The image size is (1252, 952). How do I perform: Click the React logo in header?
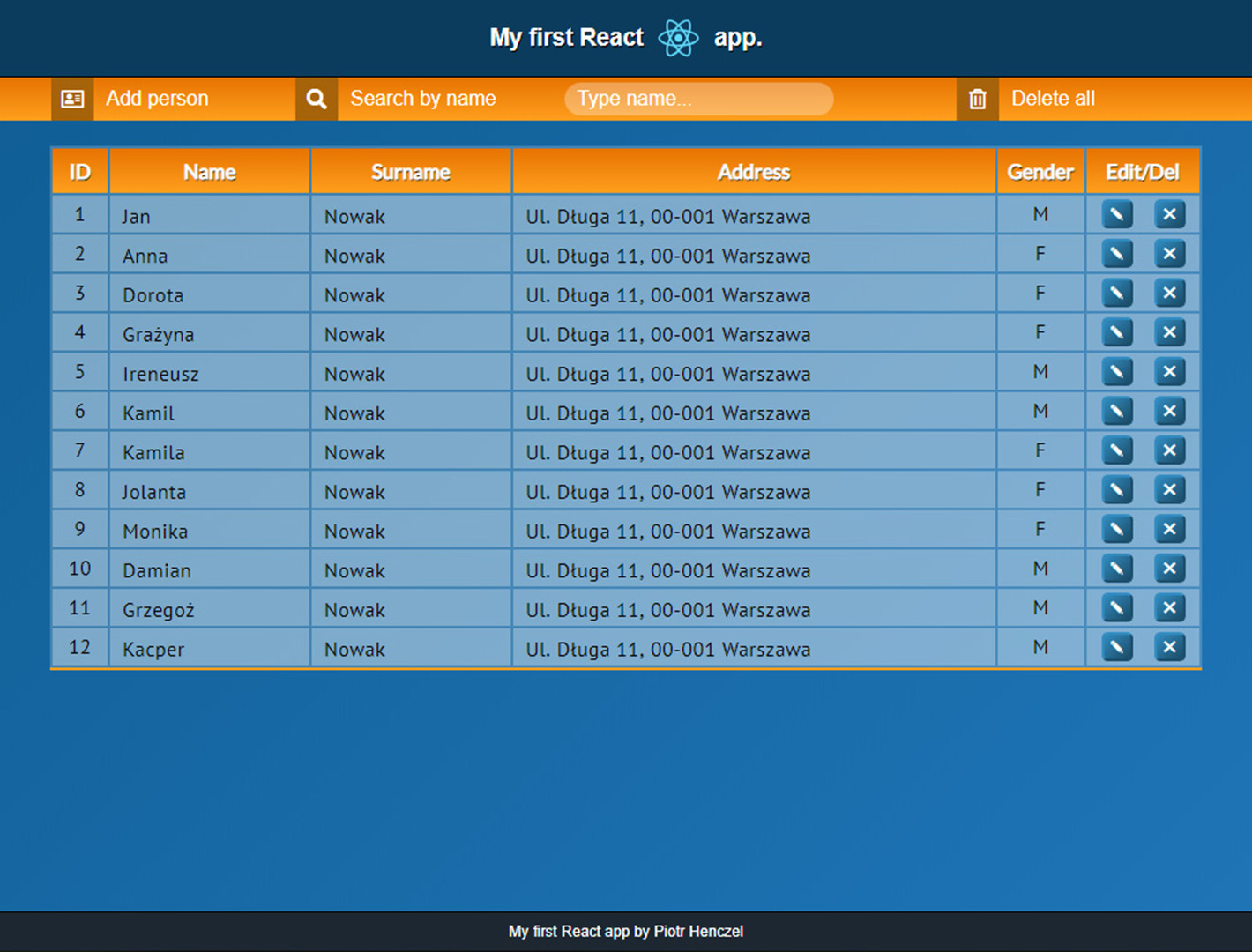click(678, 38)
